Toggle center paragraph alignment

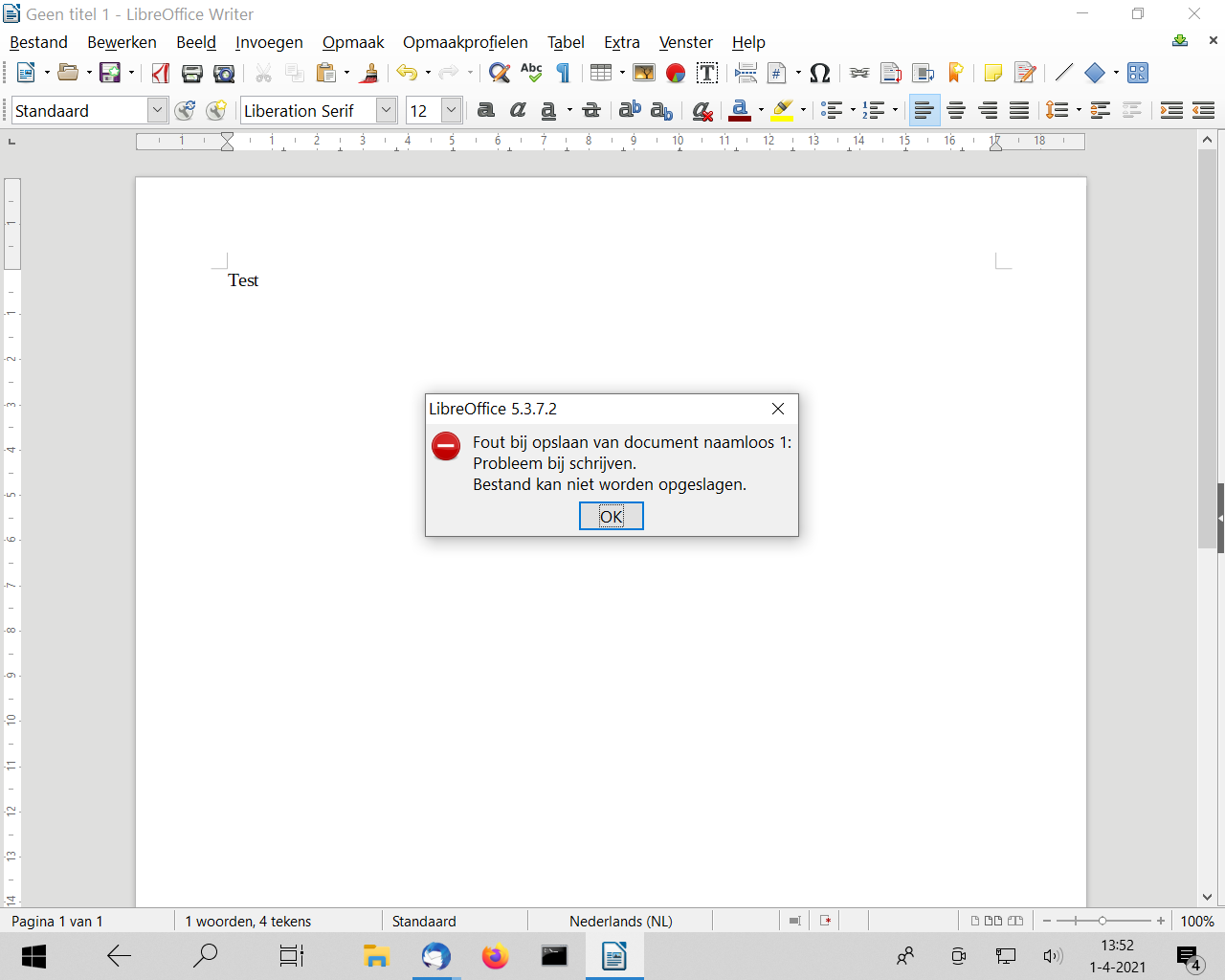point(956,111)
